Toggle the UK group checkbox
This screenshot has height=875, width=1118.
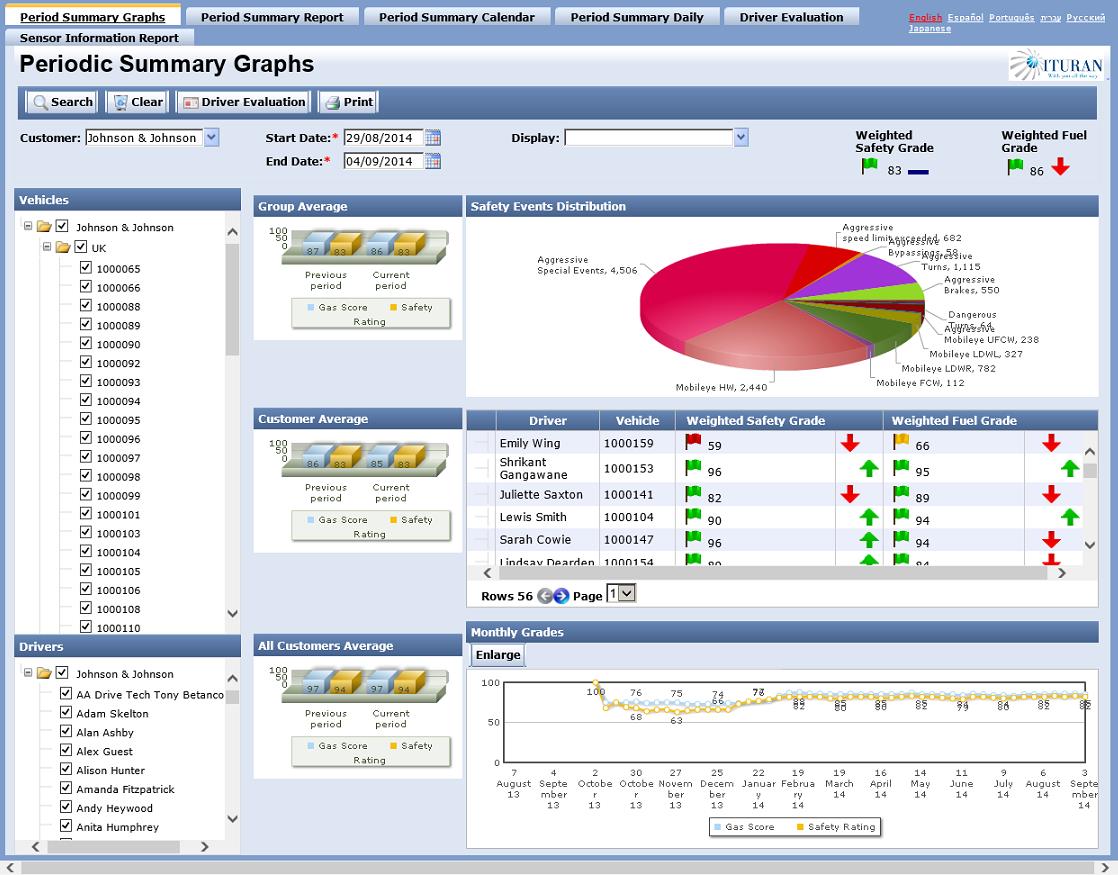pyautogui.click(x=81, y=247)
